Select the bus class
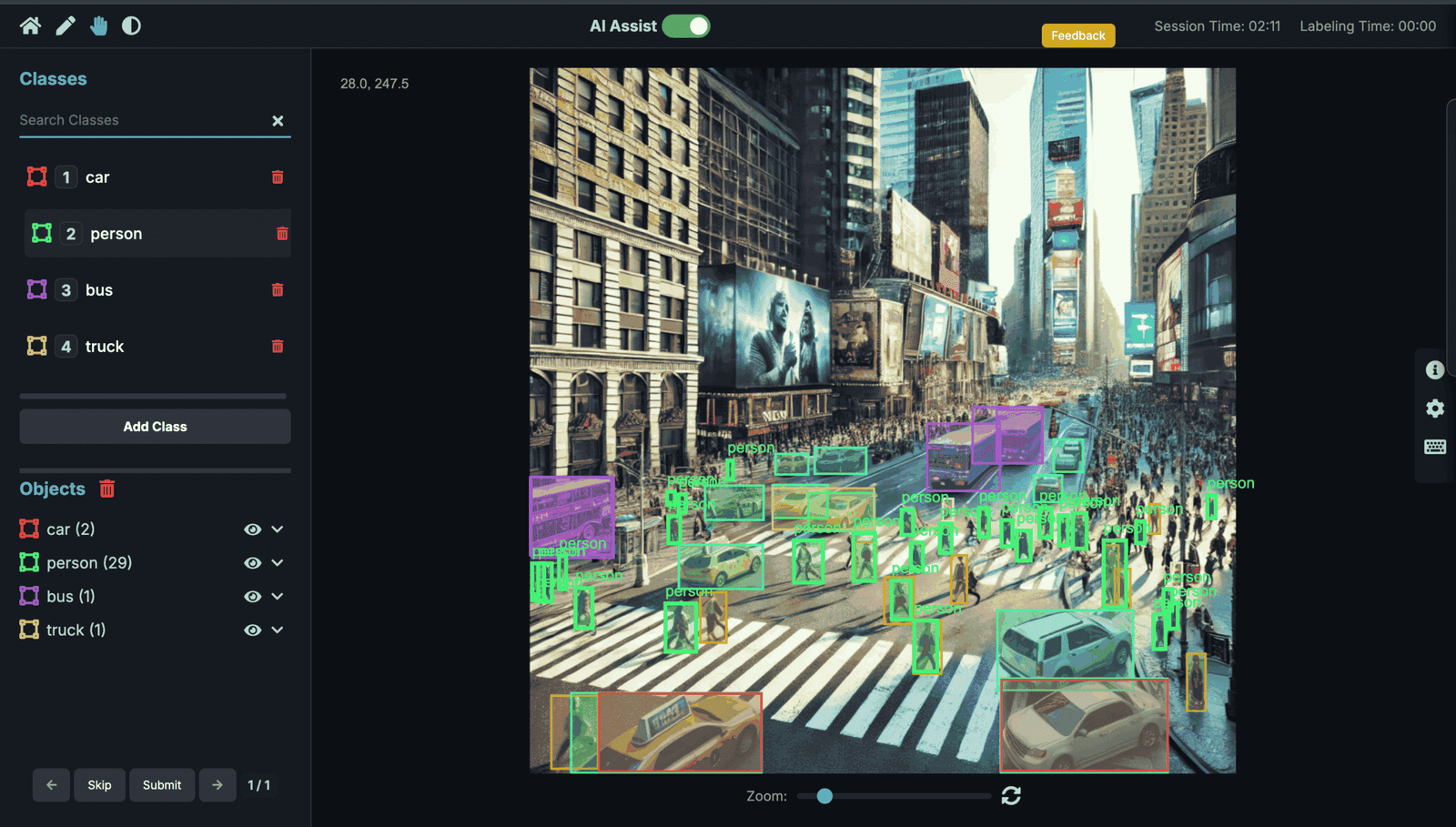The height and width of the screenshot is (827, 1456). (99, 290)
